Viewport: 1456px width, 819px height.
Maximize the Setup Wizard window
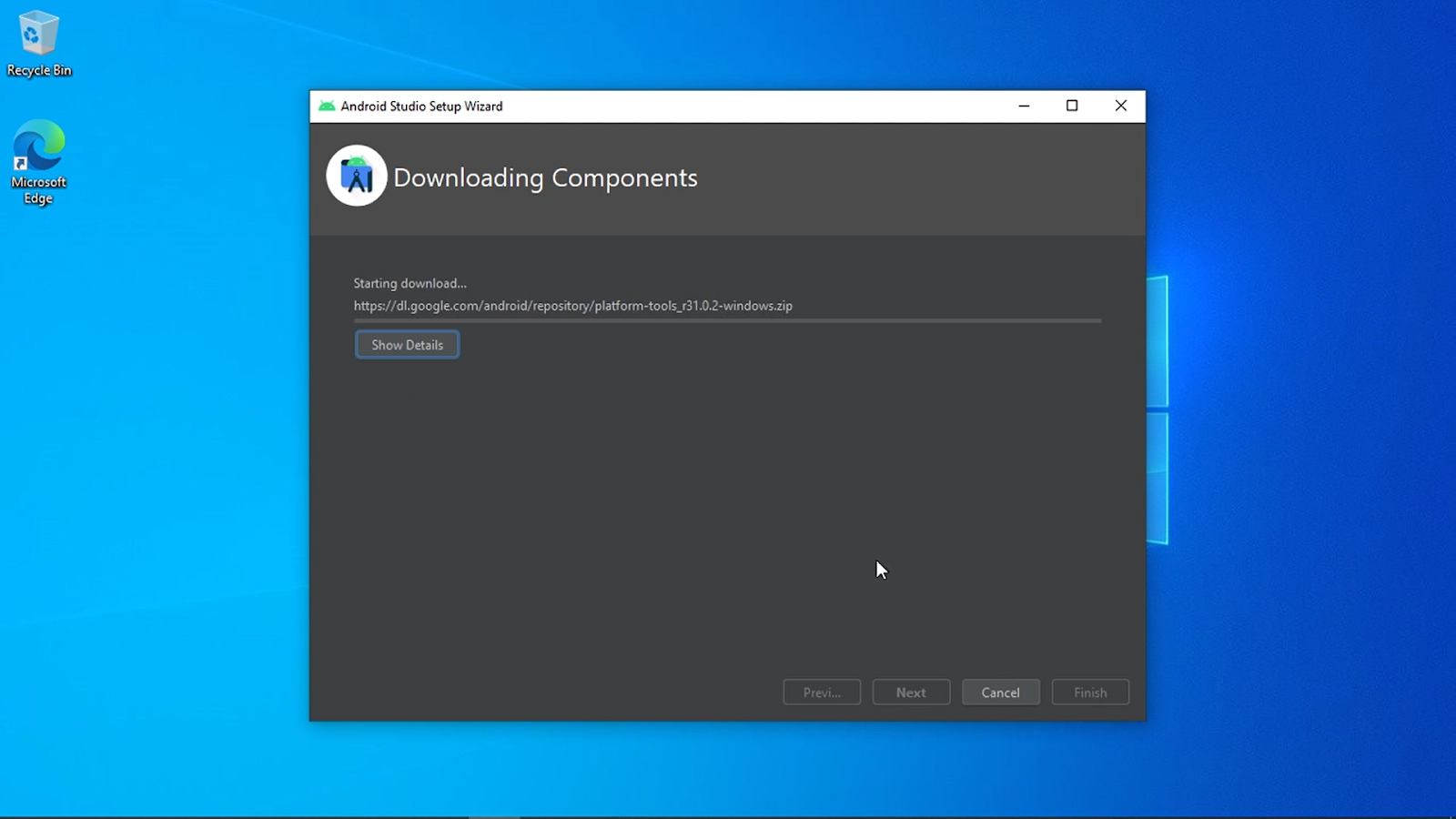1072,106
